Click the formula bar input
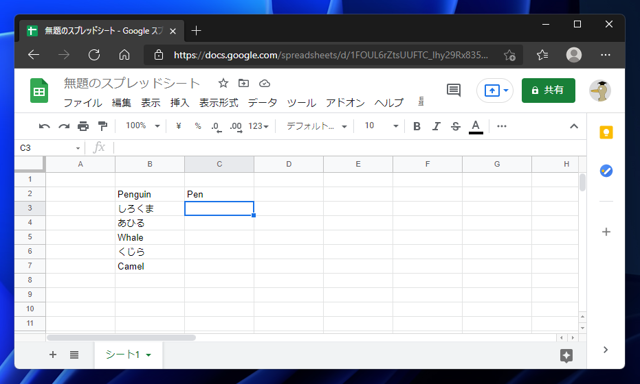640x384 pixels. pos(349,148)
